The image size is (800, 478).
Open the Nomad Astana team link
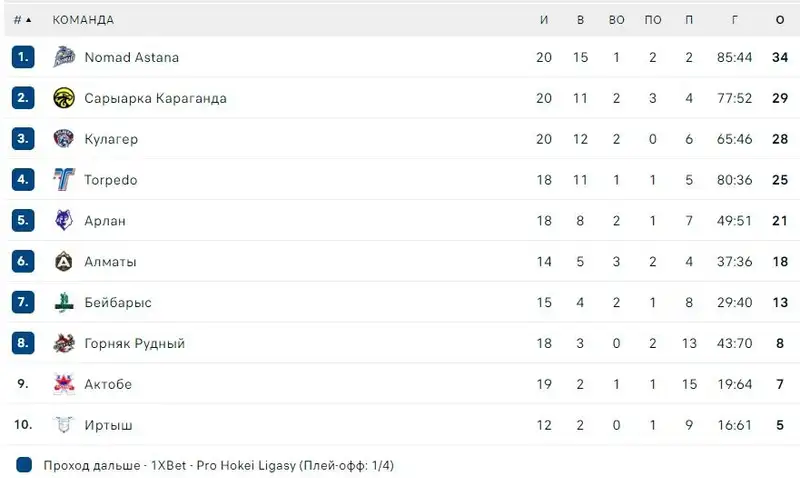click(132, 57)
